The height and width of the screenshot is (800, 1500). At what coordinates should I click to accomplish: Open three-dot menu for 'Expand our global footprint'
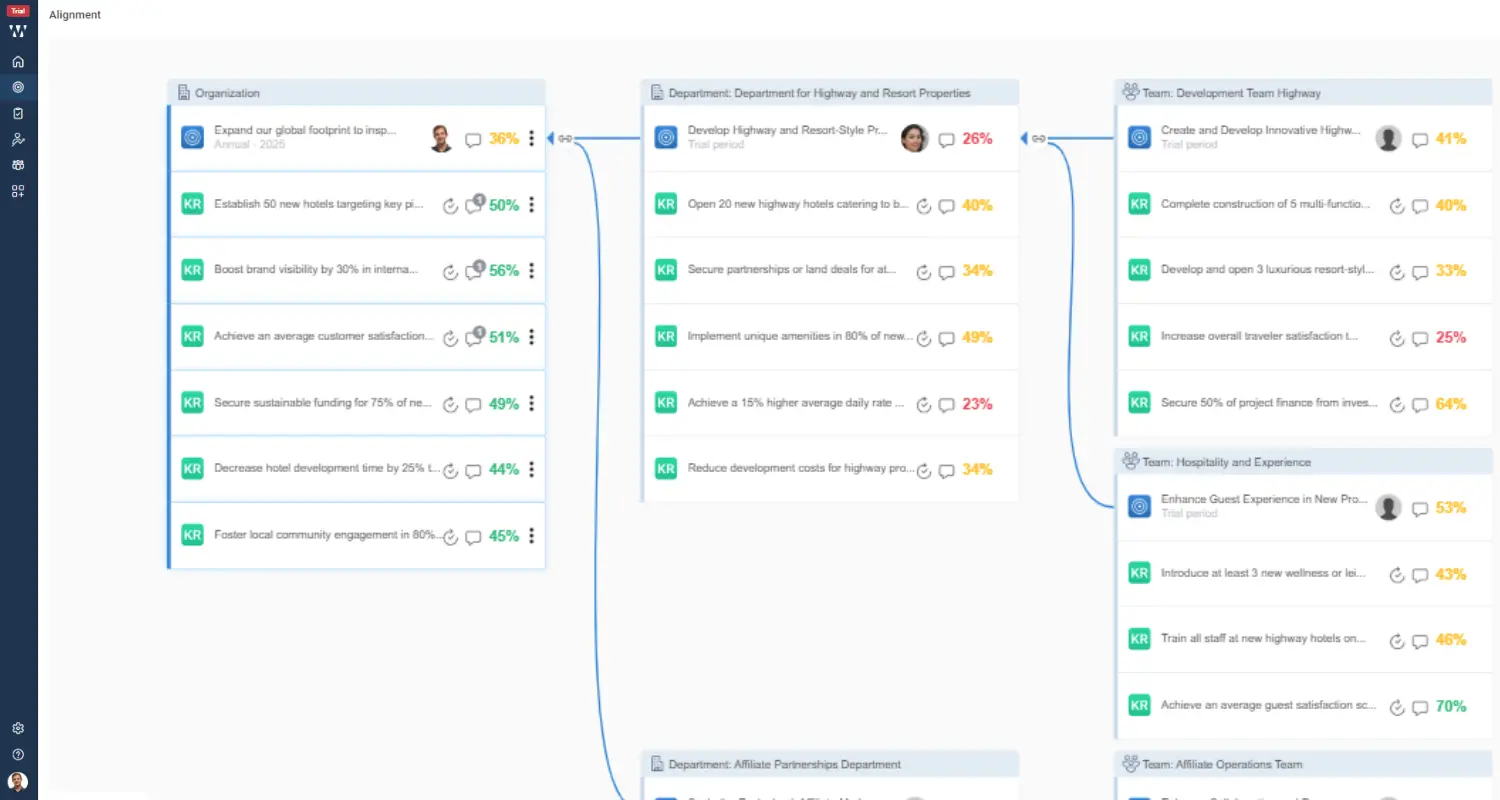[x=532, y=138]
